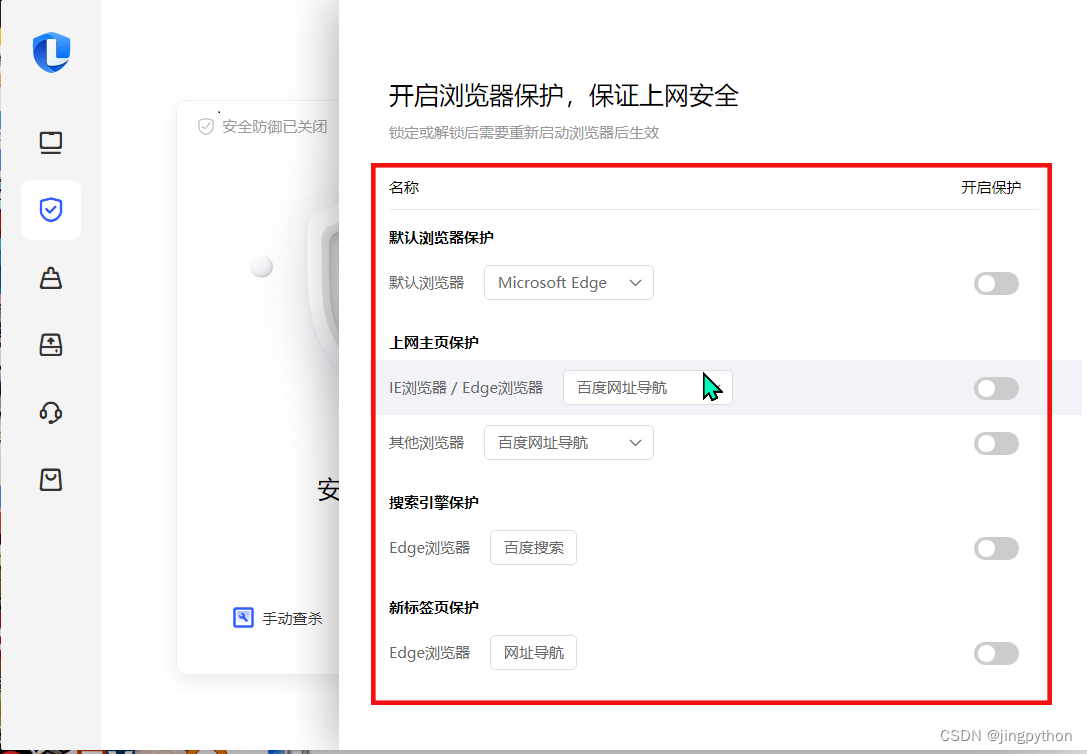The height and width of the screenshot is (754, 1087).
Task: Open the cleanup weight icon in sidebar
Action: click(51, 278)
